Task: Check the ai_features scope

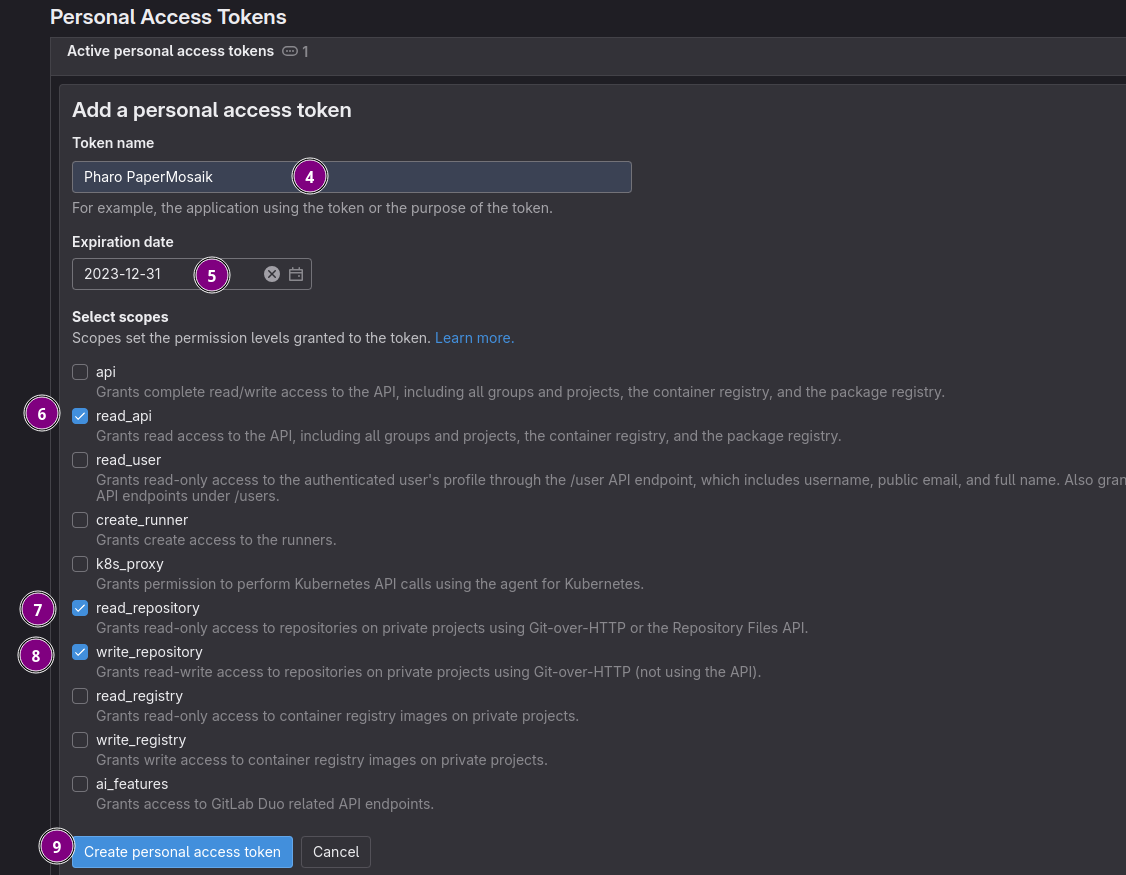Action: pos(80,784)
